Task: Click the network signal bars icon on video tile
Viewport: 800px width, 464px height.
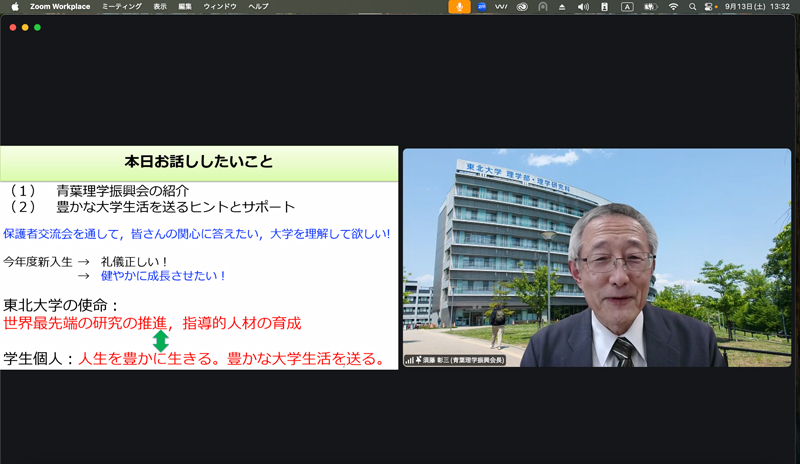Action: pos(409,360)
